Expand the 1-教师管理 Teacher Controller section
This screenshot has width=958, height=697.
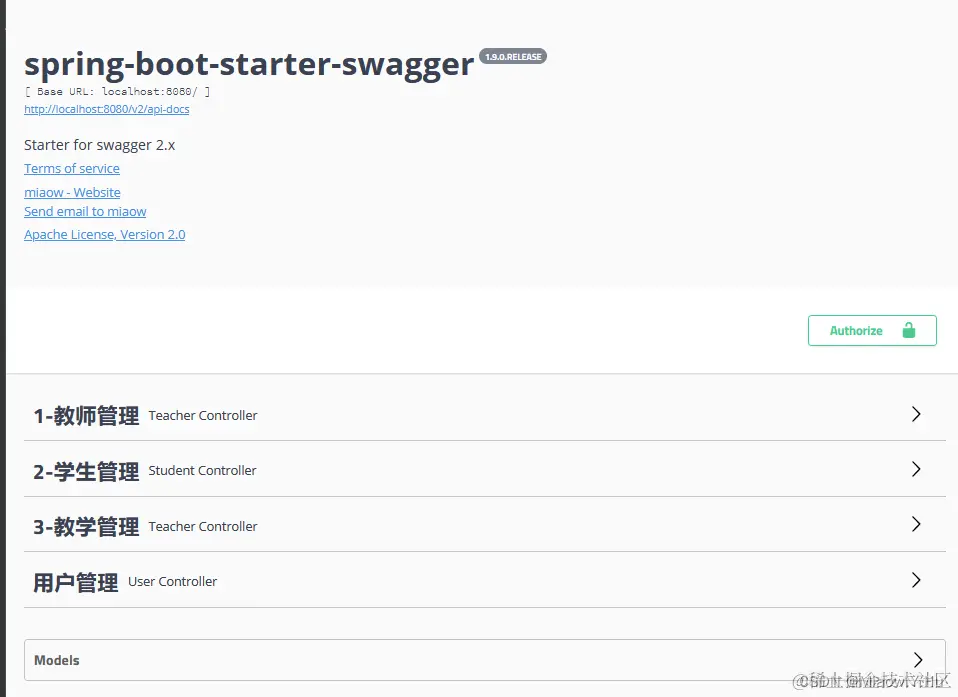[480, 414]
